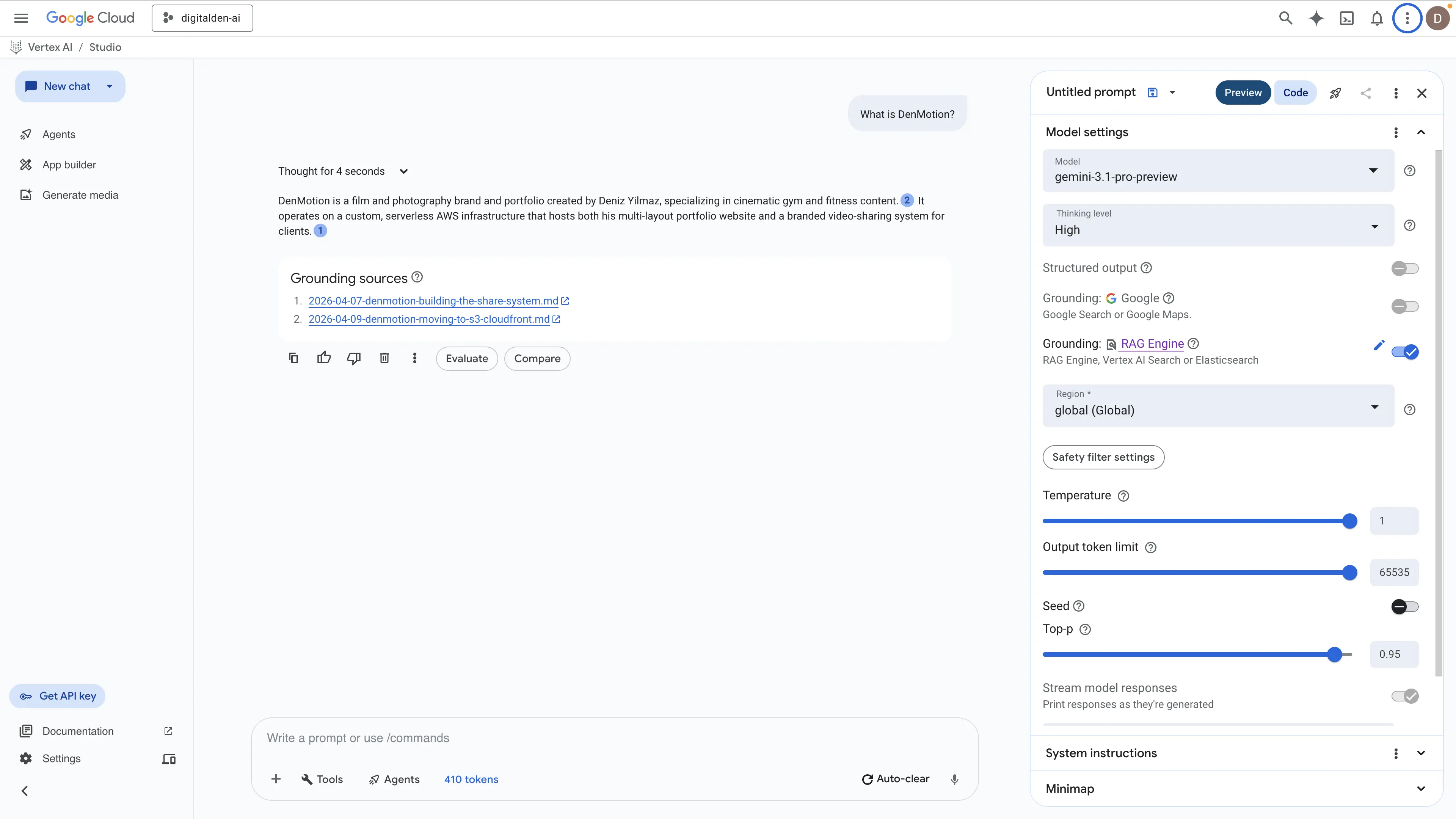Enable Grounding with Google toggle

[1404, 306]
